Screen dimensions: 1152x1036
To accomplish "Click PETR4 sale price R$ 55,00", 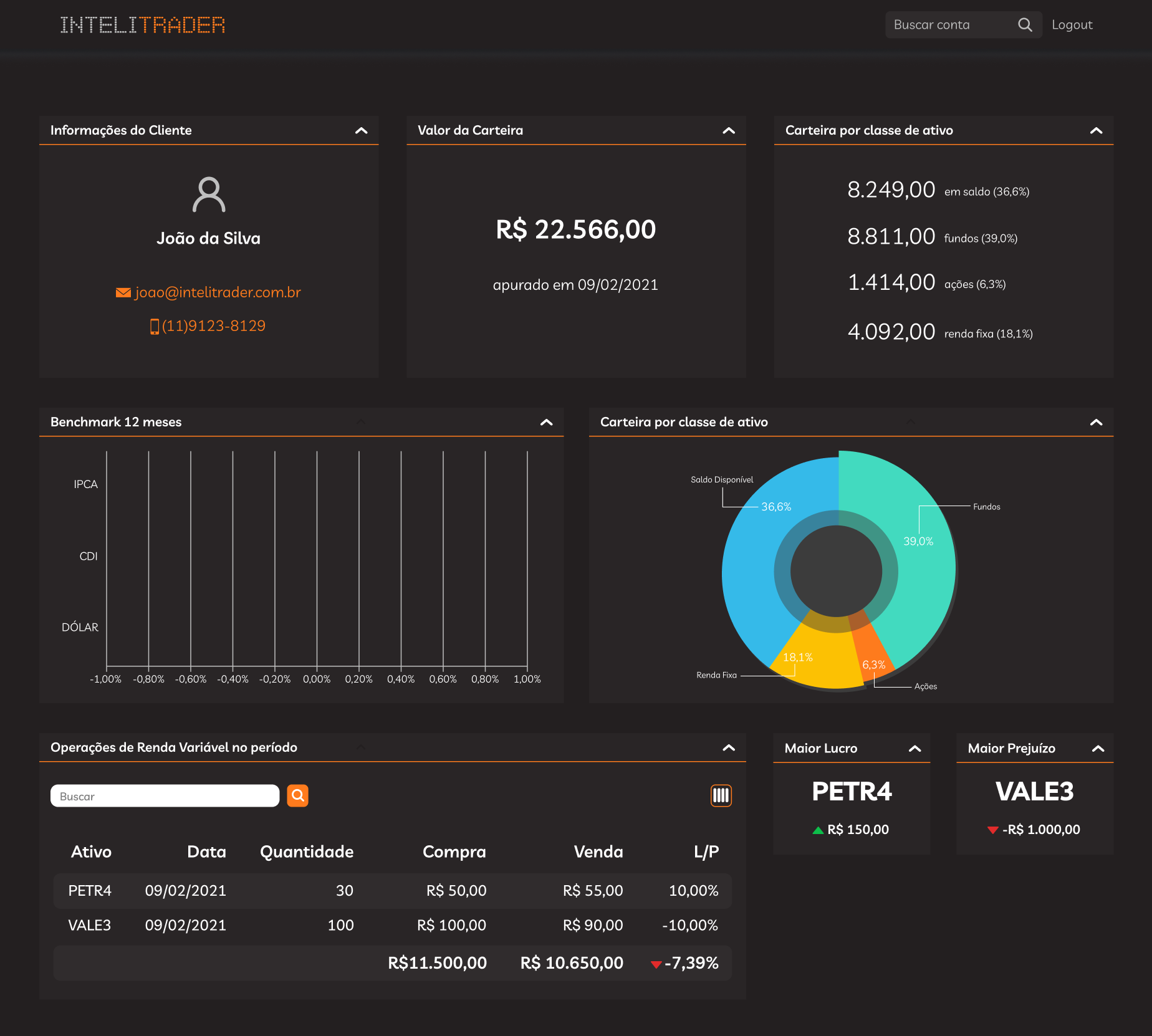I will point(593,891).
